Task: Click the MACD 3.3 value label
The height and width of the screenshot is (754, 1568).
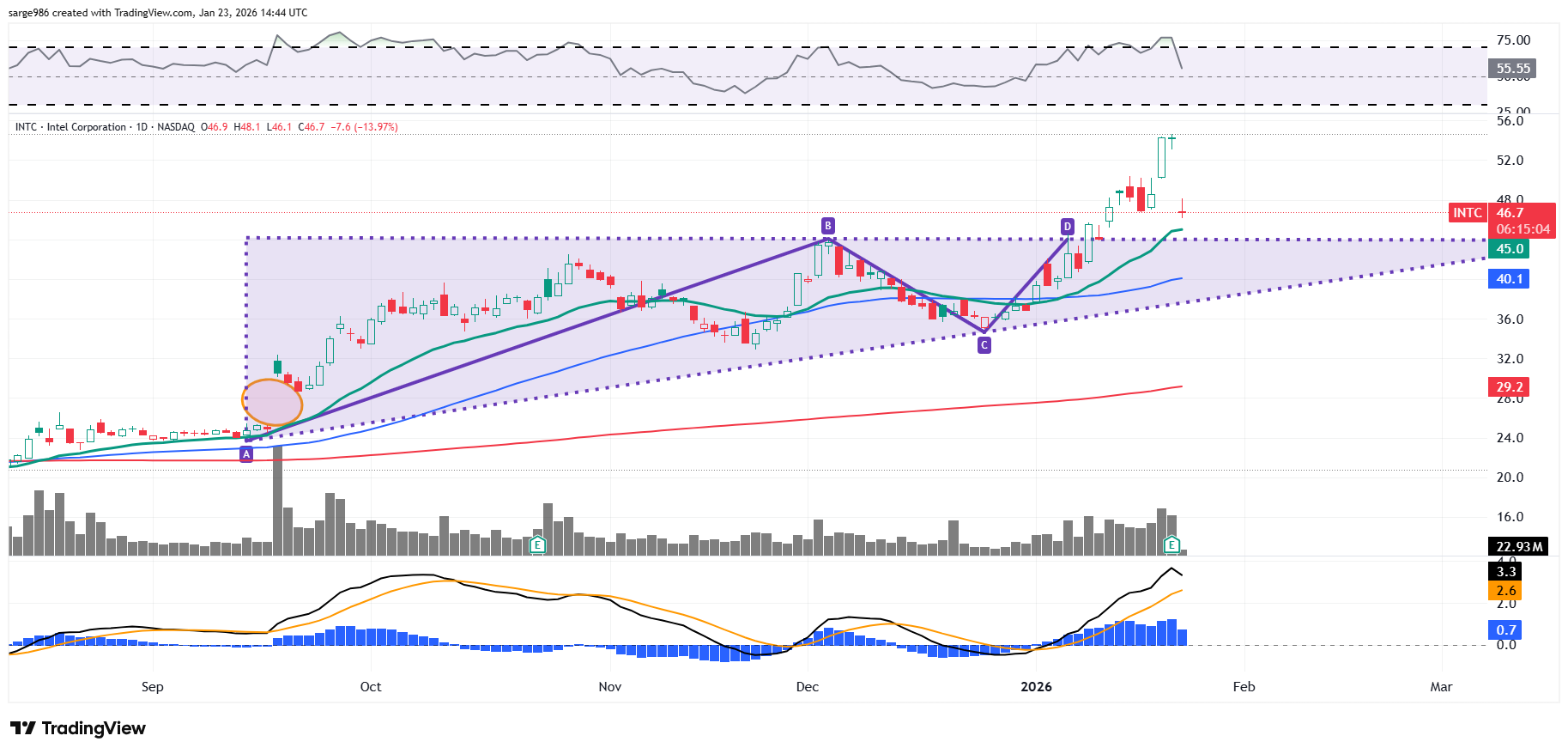Action: (x=1505, y=572)
